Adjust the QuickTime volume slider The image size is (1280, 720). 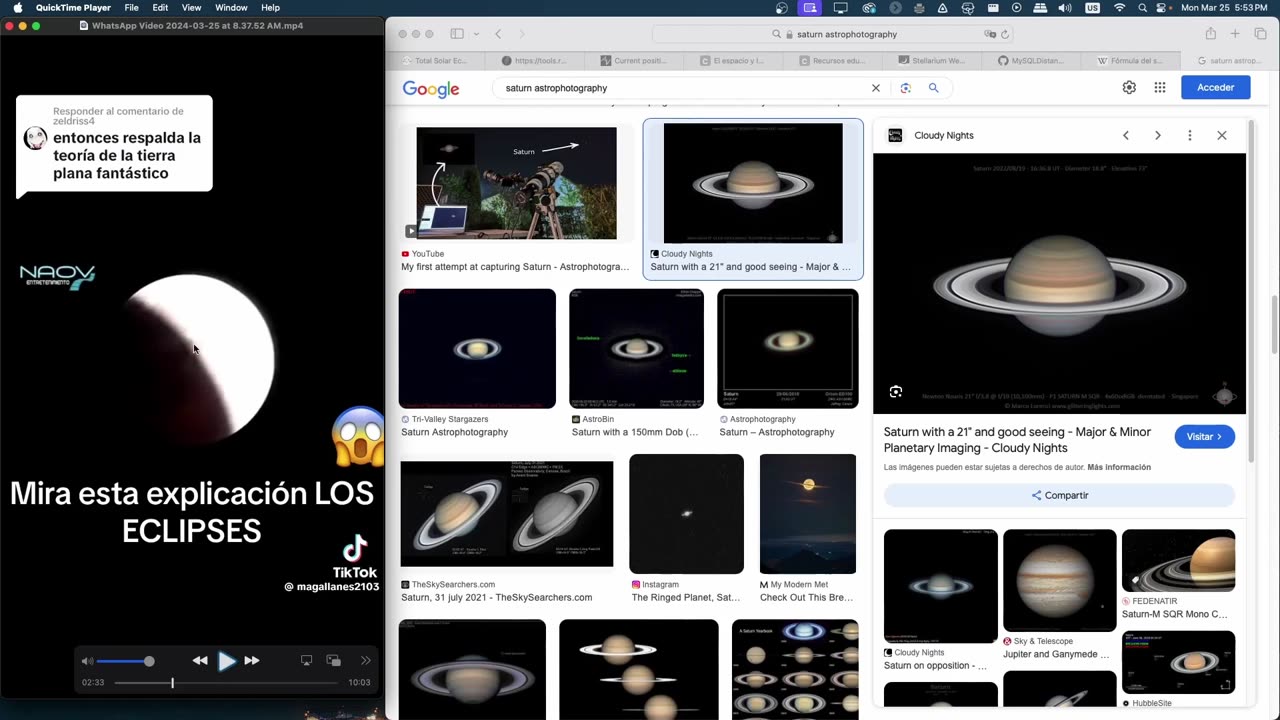coord(125,661)
